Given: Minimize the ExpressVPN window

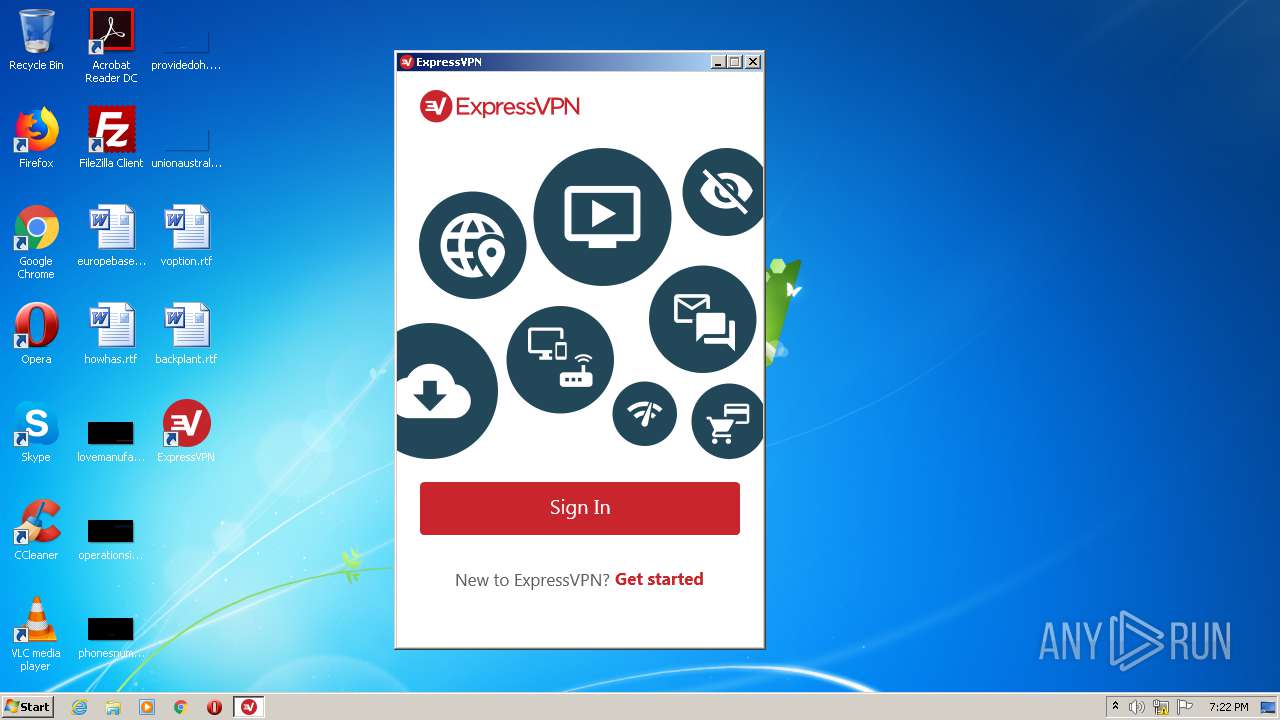Looking at the screenshot, I should tap(718, 62).
